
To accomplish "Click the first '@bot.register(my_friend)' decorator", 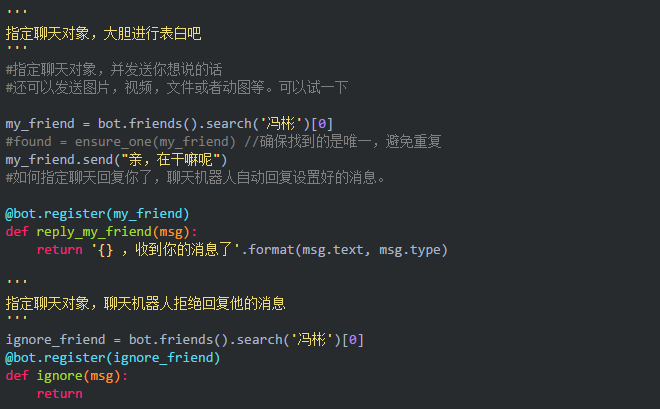I will point(97,214).
